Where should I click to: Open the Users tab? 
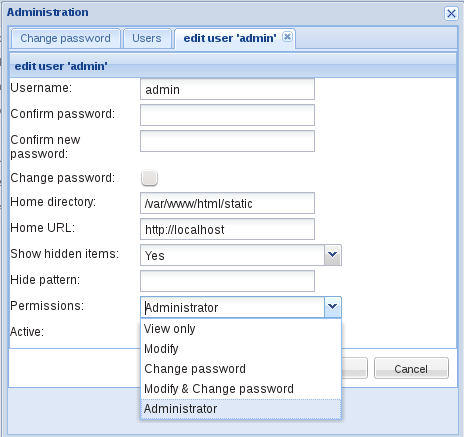point(147,39)
